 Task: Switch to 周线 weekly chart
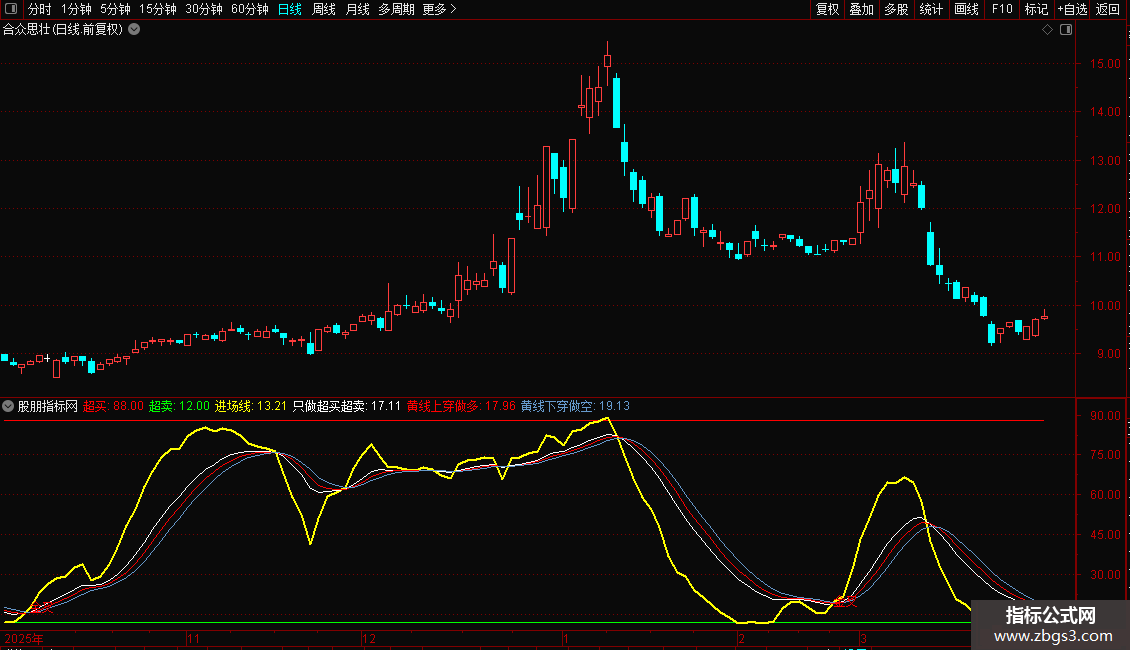coord(324,9)
